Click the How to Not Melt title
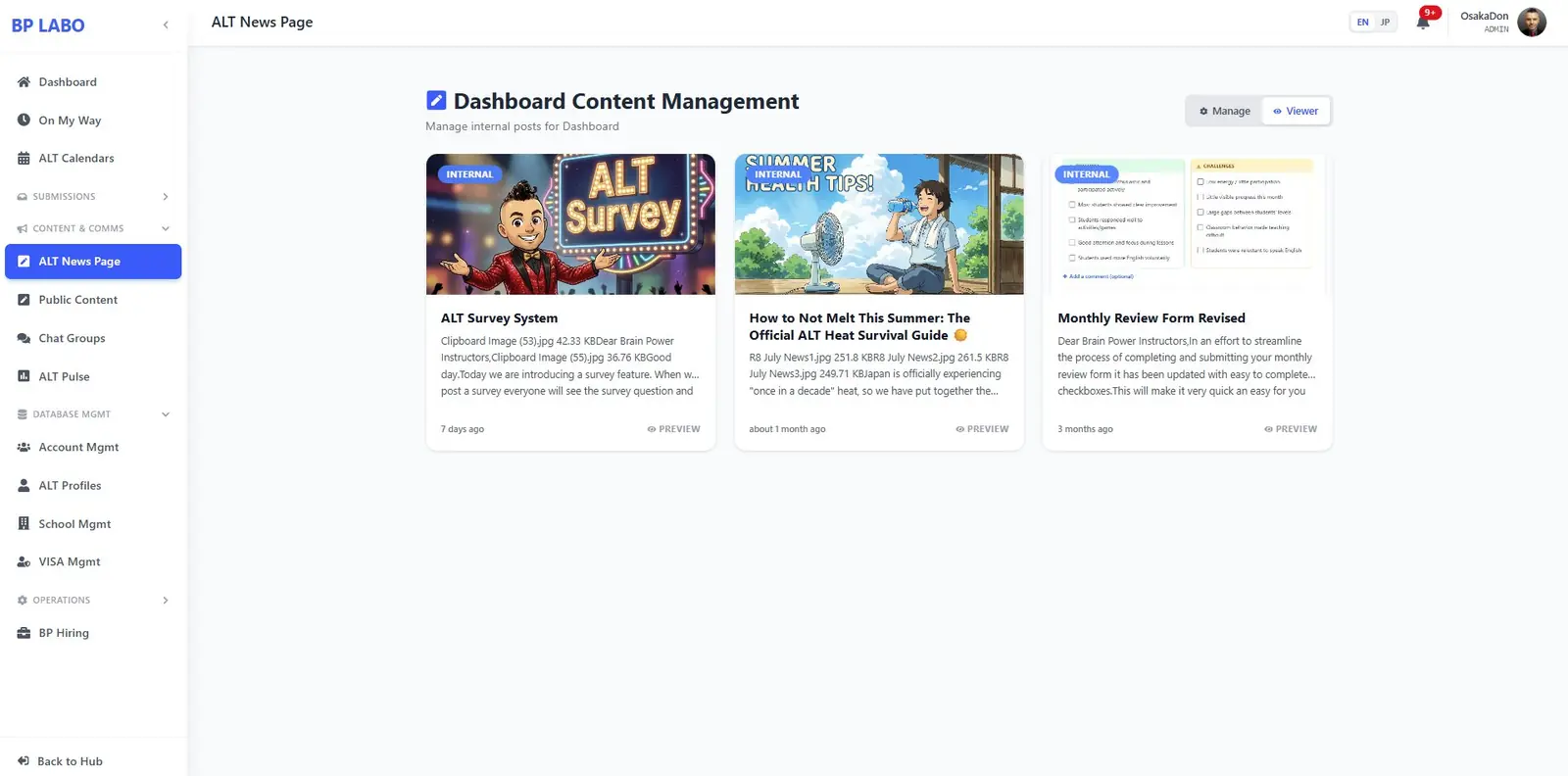Image resolution: width=1568 pixels, height=776 pixels. pos(859,326)
